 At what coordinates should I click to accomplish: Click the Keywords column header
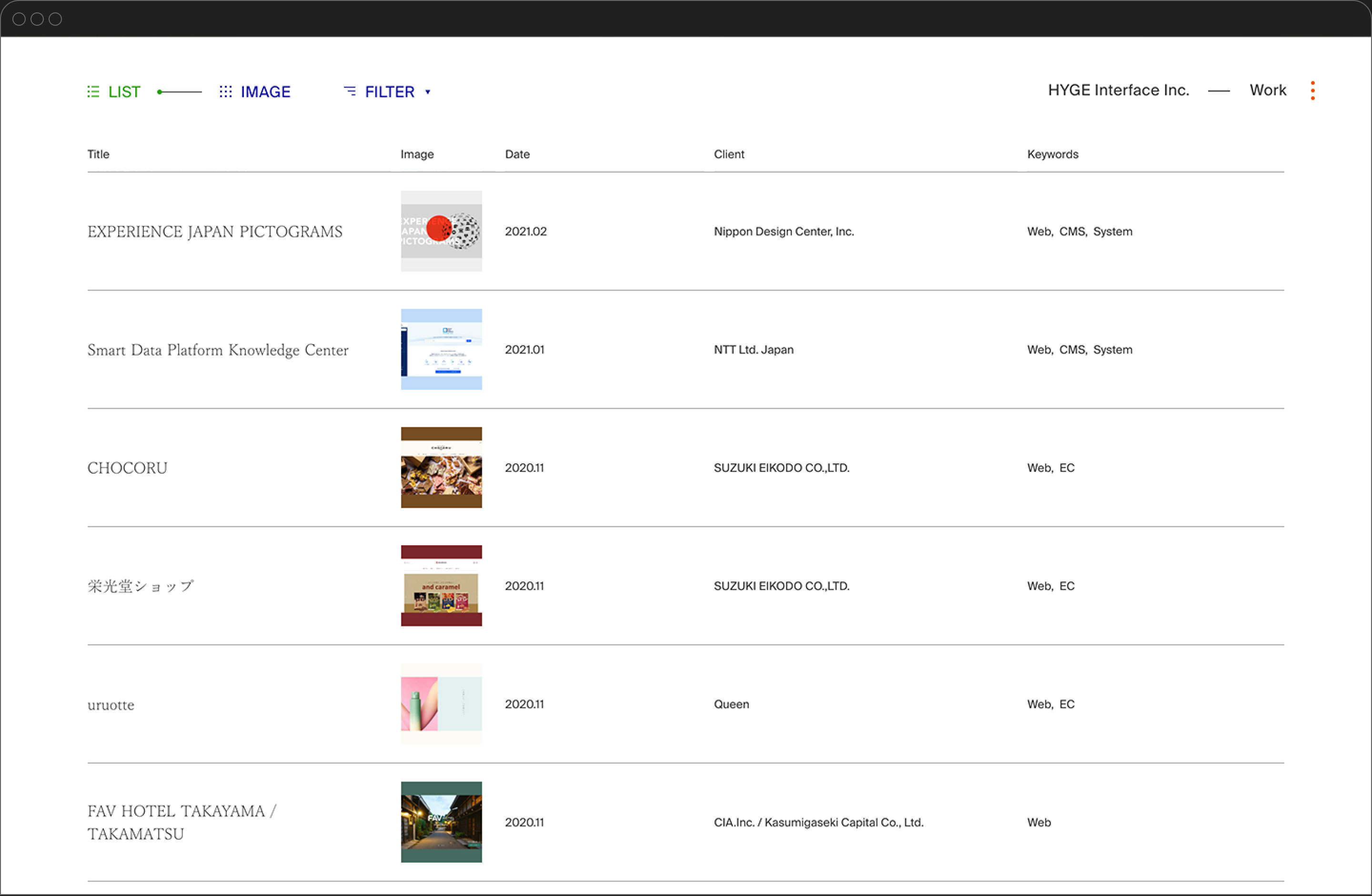1052,154
